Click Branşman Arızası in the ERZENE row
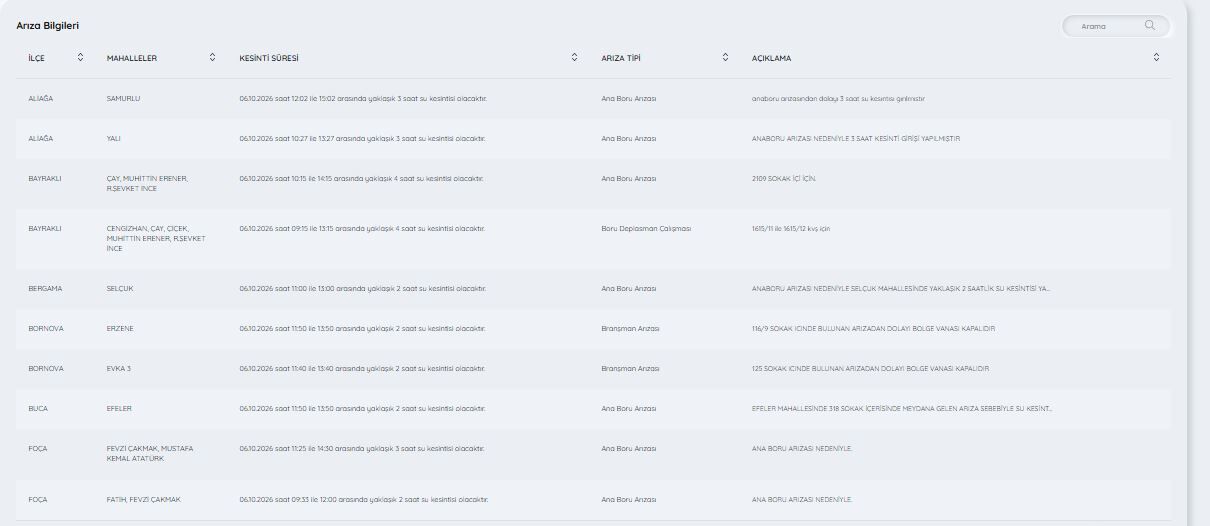Screen dimensions: 1210x526 point(630,329)
